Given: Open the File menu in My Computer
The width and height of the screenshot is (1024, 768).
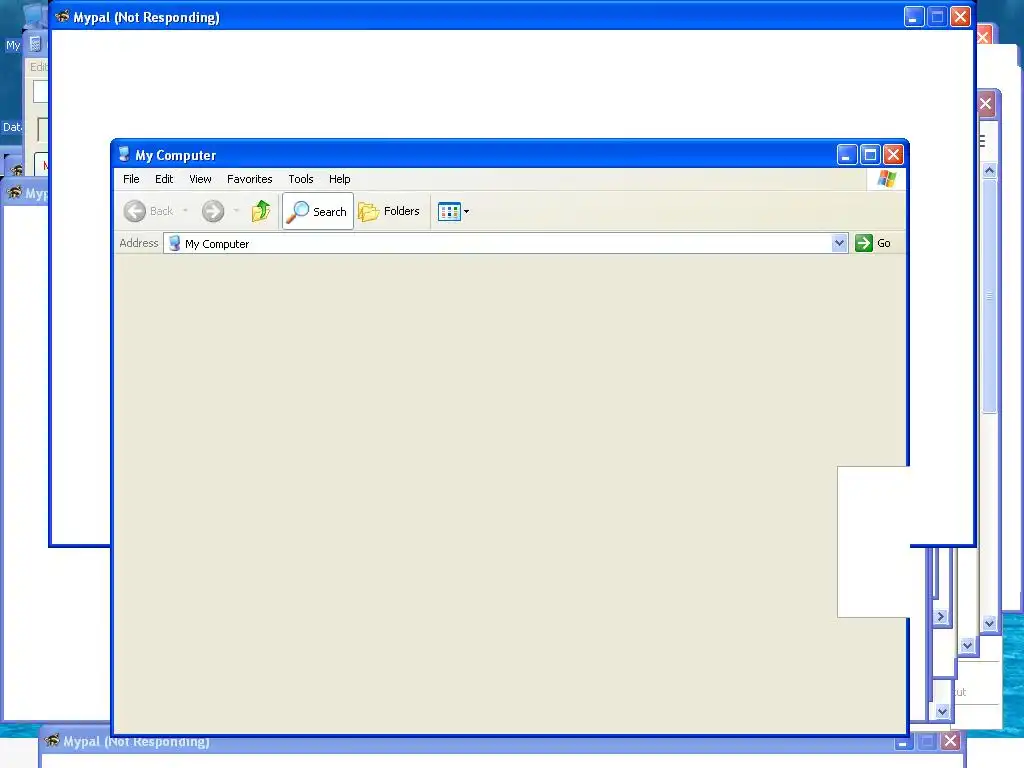Looking at the screenshot, I should (x=131, y=179).
